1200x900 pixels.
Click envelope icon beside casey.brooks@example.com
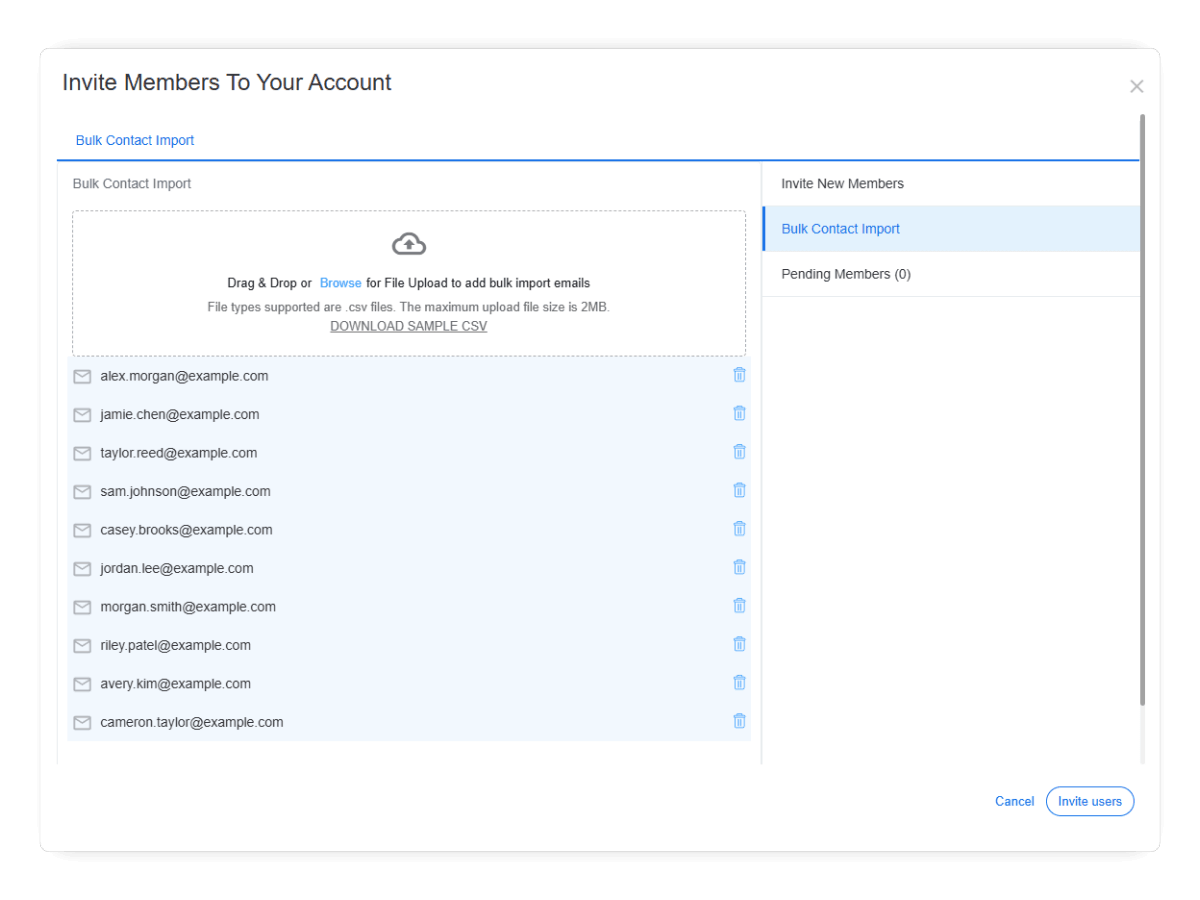pyautogui.click(x=82, y=531)
